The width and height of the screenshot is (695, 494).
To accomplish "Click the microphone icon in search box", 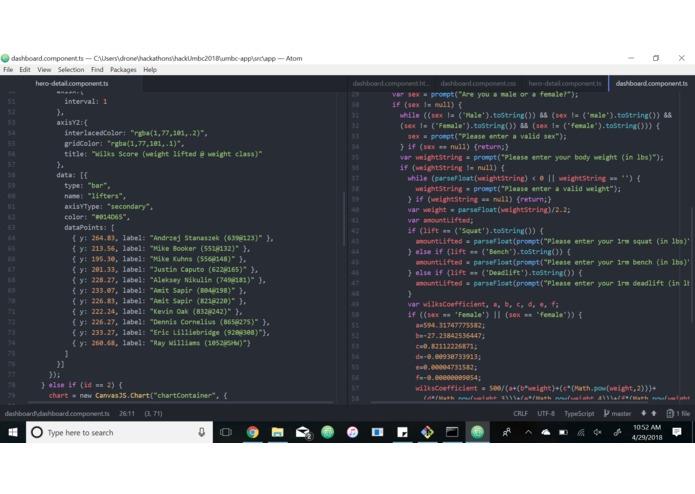I will (202, 432).
